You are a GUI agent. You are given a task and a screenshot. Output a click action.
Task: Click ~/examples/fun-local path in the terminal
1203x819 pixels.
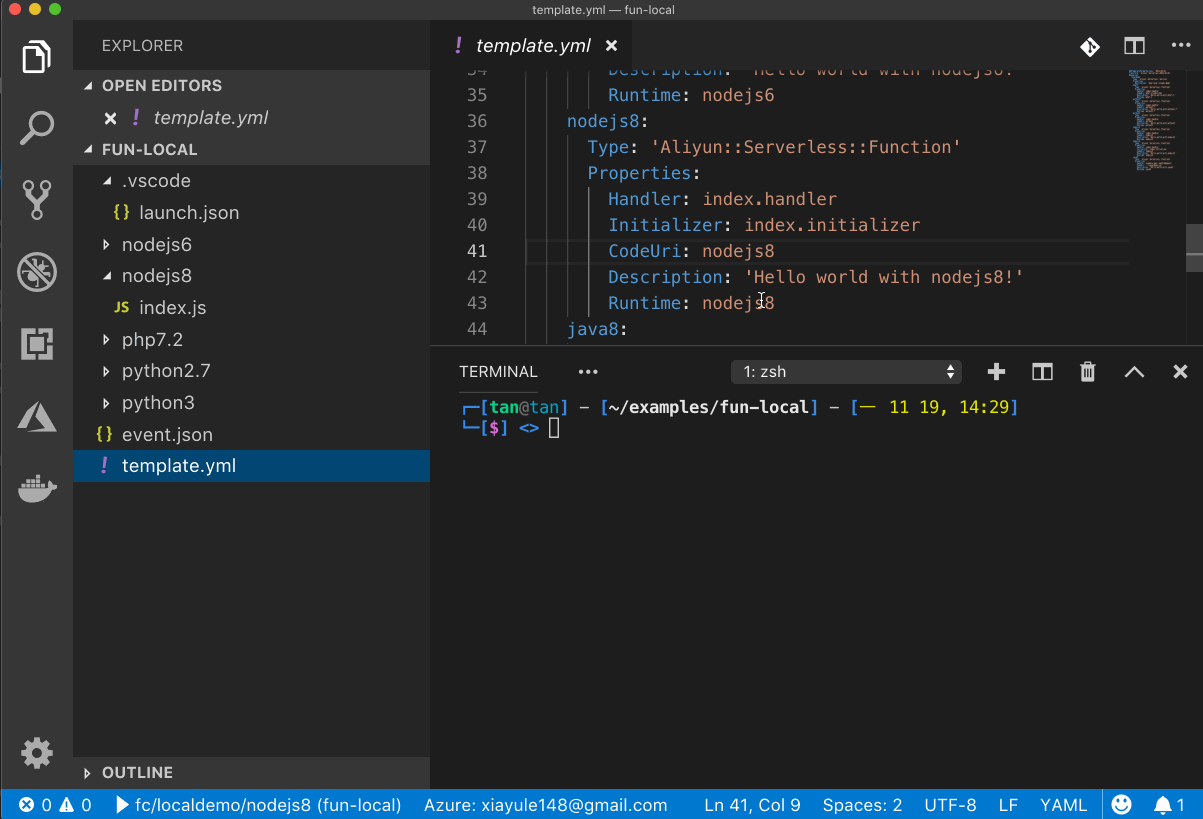click(x=709, y=407)
